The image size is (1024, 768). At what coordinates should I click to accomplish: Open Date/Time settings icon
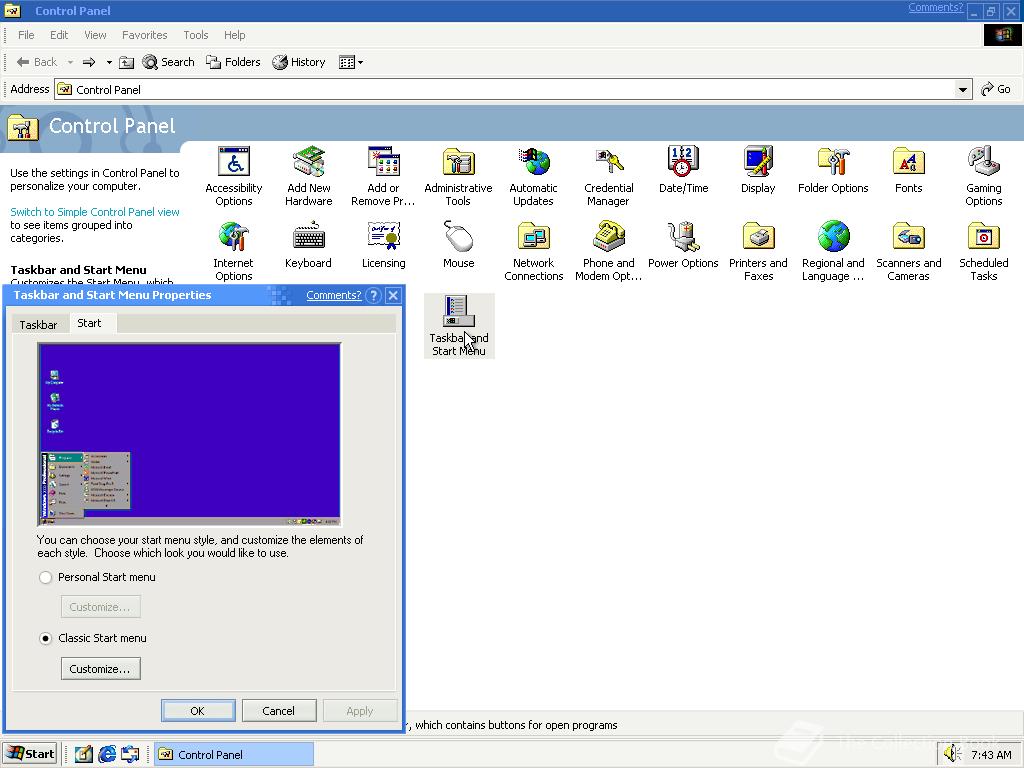point(683,170)
